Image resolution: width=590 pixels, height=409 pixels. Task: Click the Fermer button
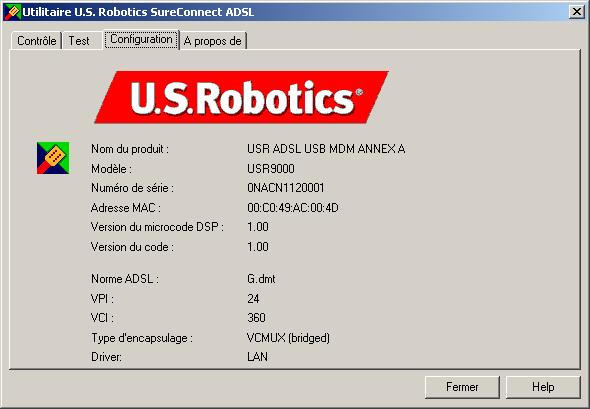click(x=462, y=387)
